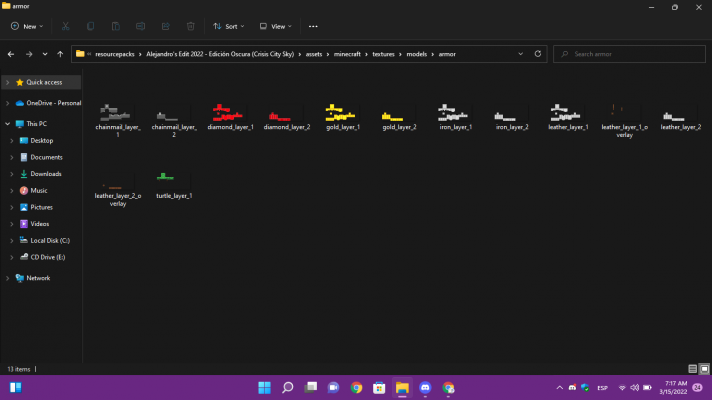712x400 pixels.
Task: Navigate back to previous folder
Action: pyautogui.click(x=11, y=54)
